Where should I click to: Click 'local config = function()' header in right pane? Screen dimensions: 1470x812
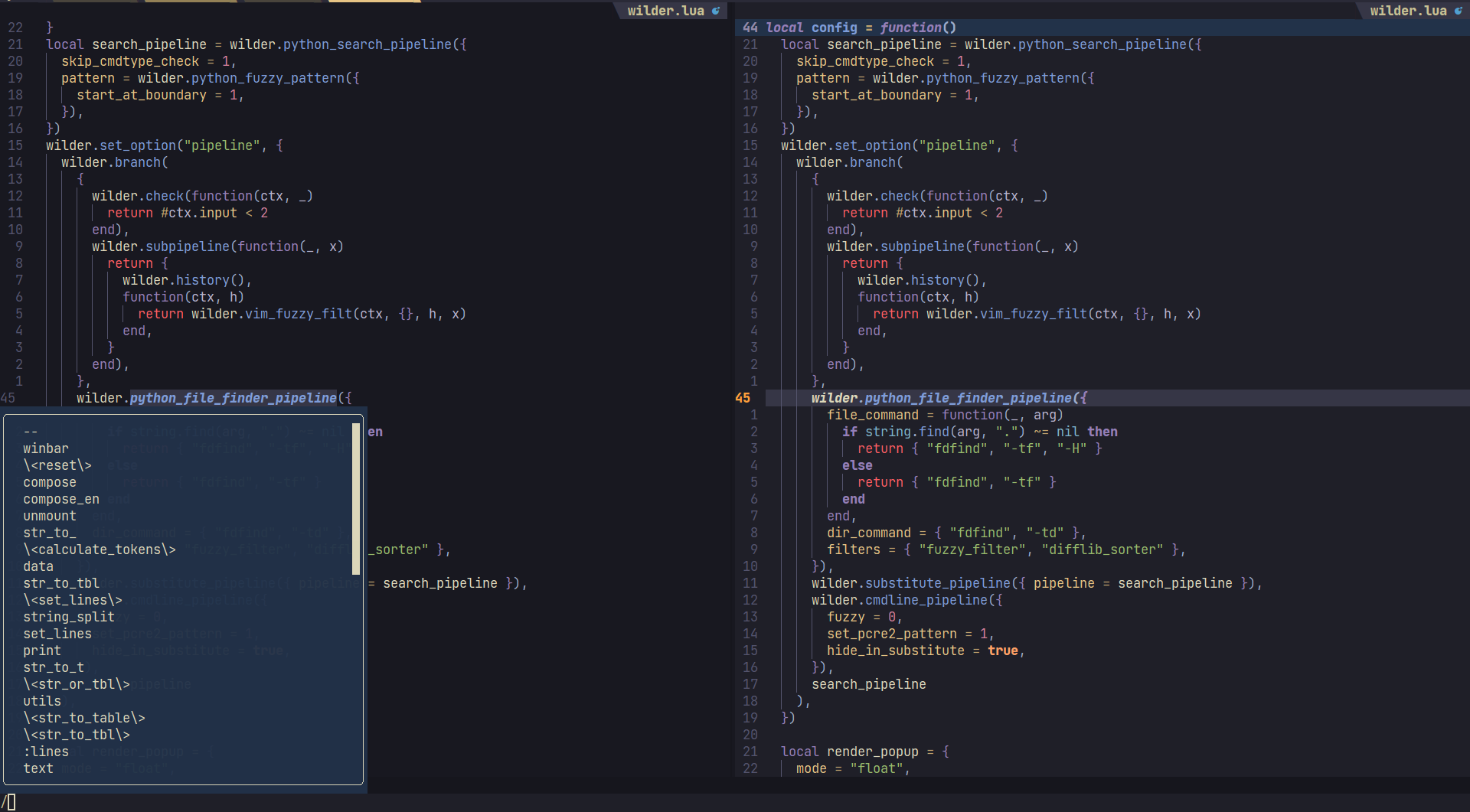(861, 28)
